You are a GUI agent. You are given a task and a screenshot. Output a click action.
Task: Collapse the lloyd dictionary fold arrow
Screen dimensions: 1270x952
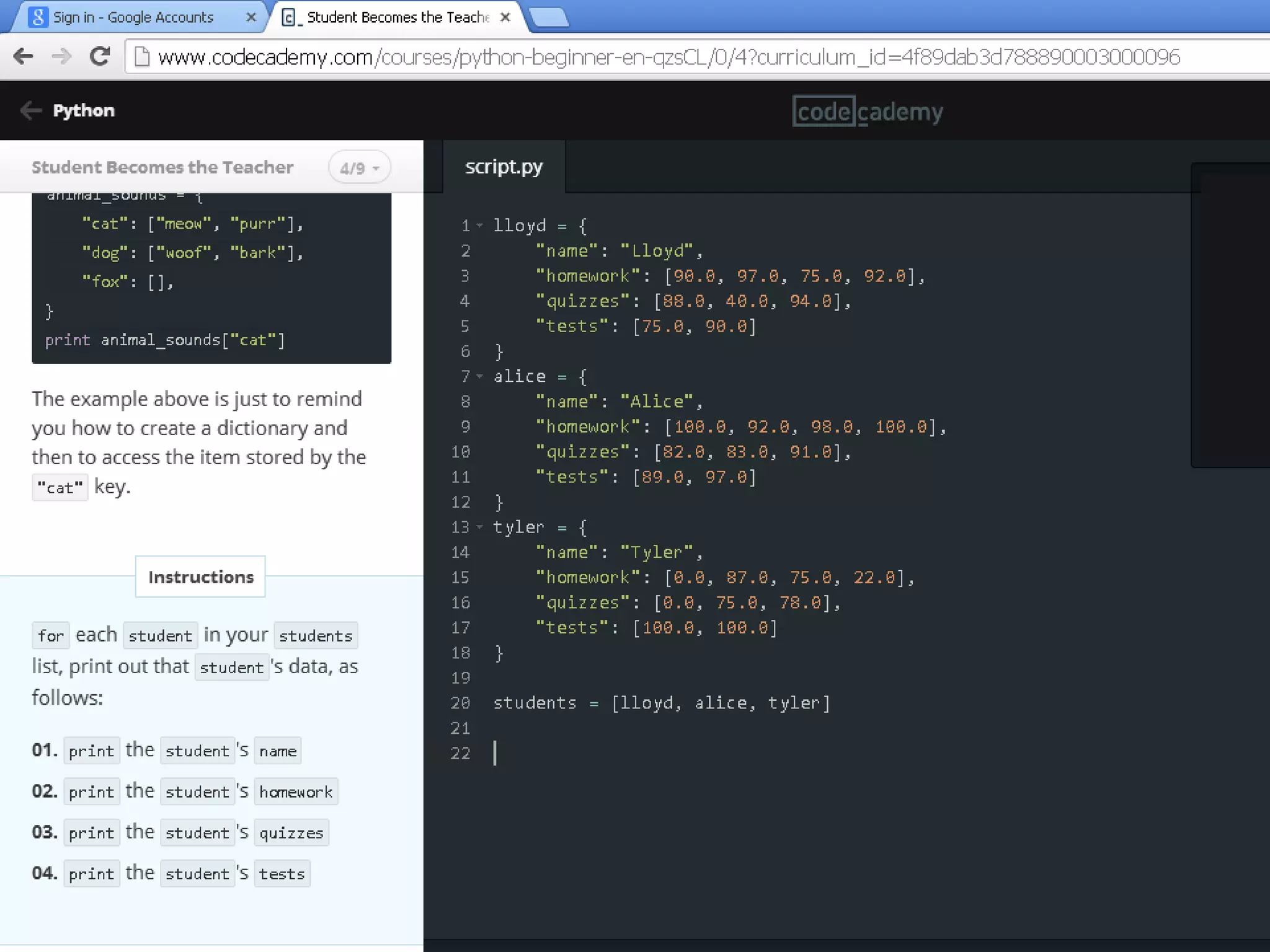479,226
